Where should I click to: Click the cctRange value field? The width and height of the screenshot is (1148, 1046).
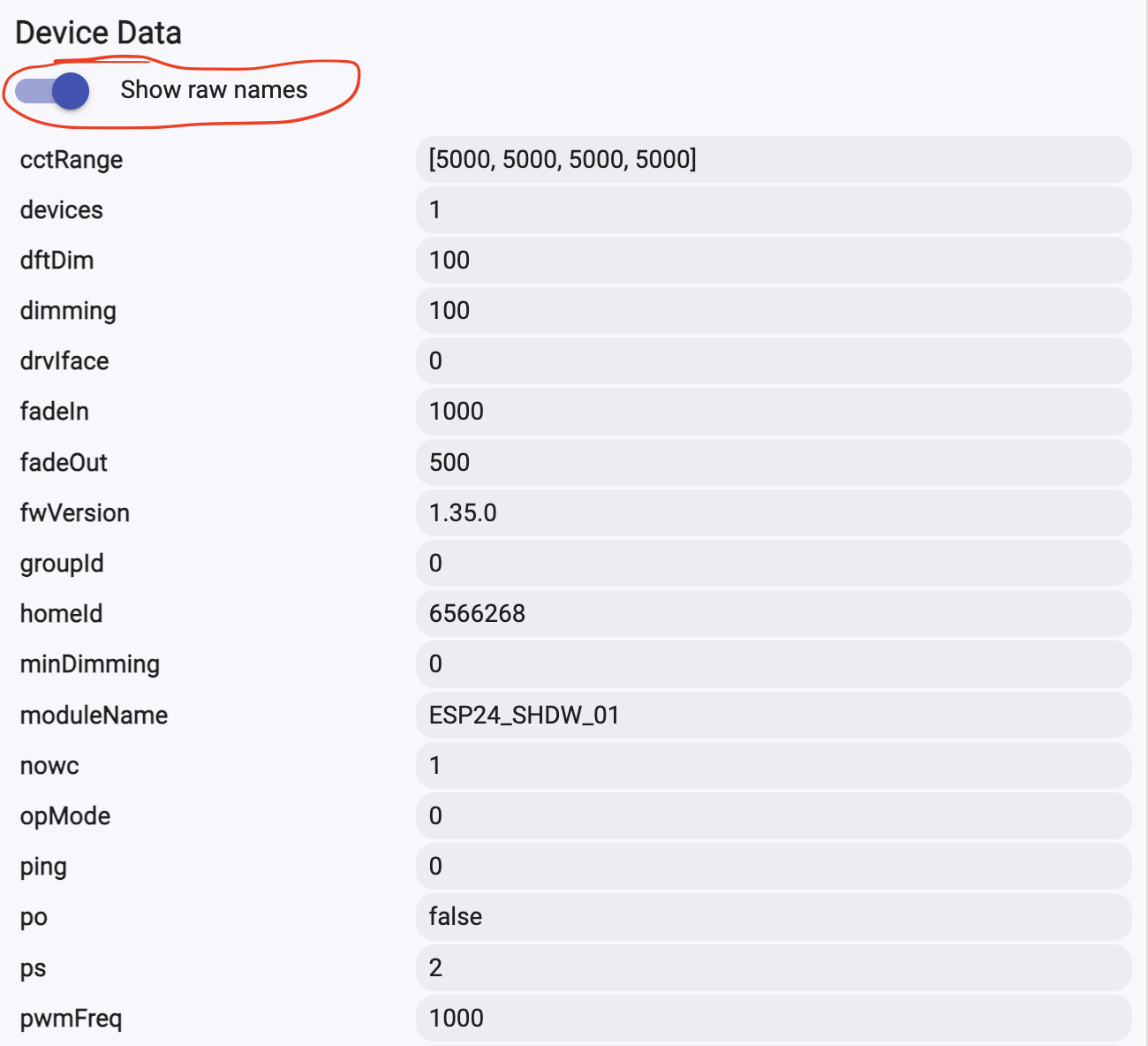tap(773, 160)
